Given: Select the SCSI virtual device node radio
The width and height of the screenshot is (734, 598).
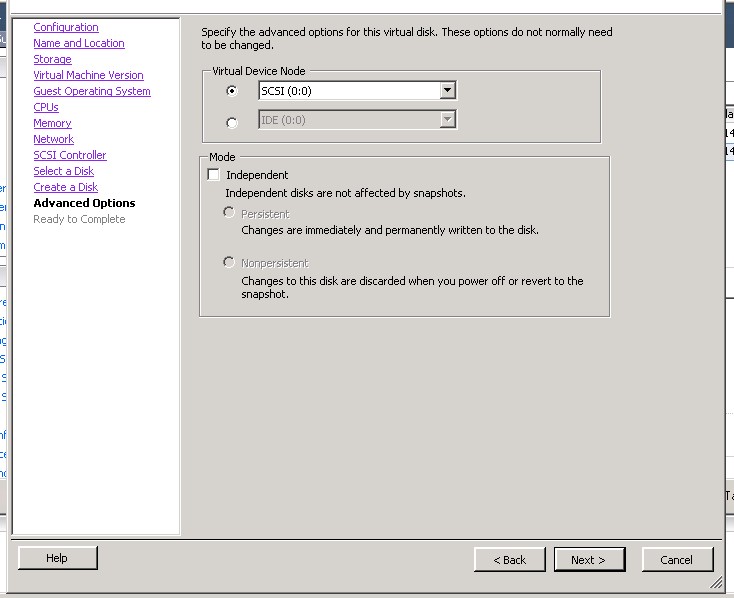Looking at the screenshot, I should [232, 91].
